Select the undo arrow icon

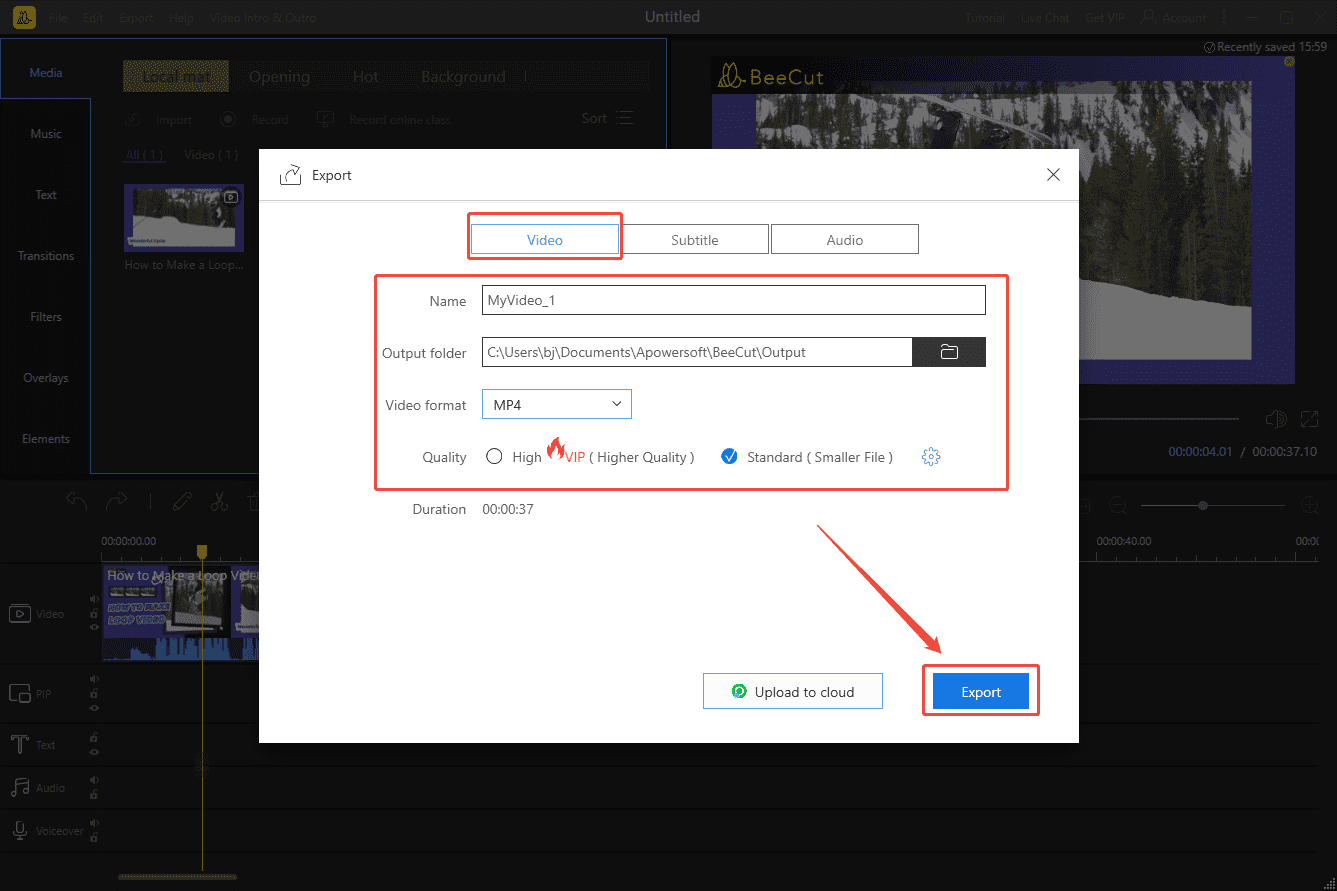(x=77, y=501)
